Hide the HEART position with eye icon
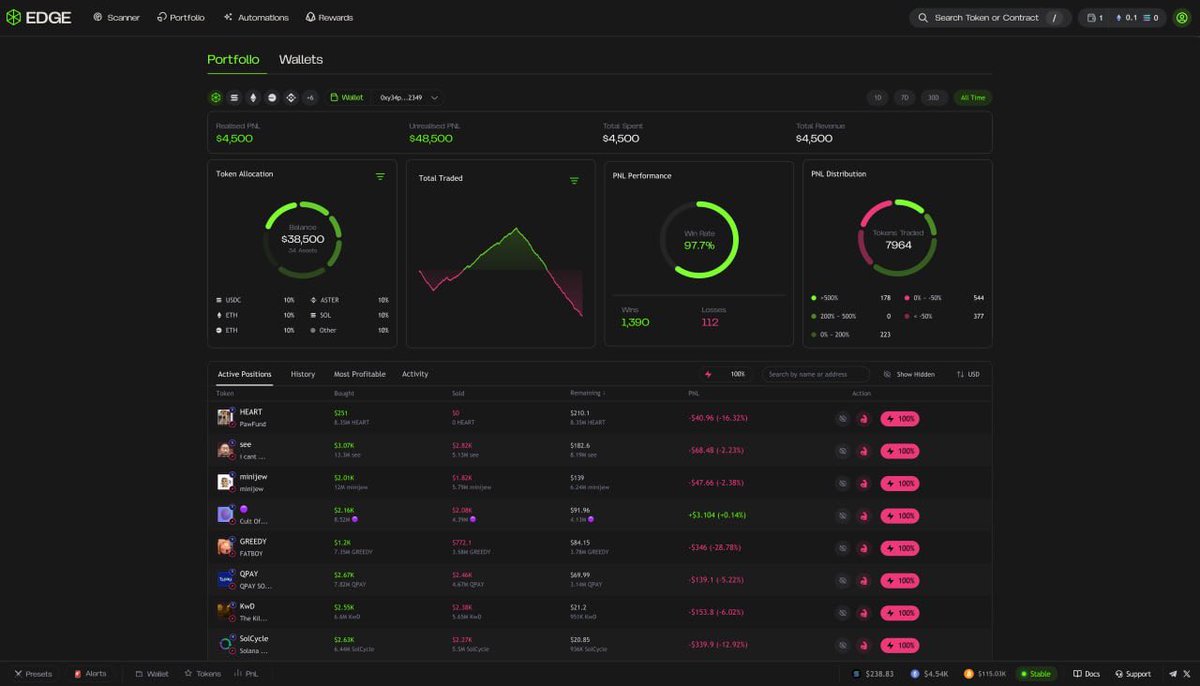The width and height of the screenshot is (1200, 686). (x=842, y=418)
